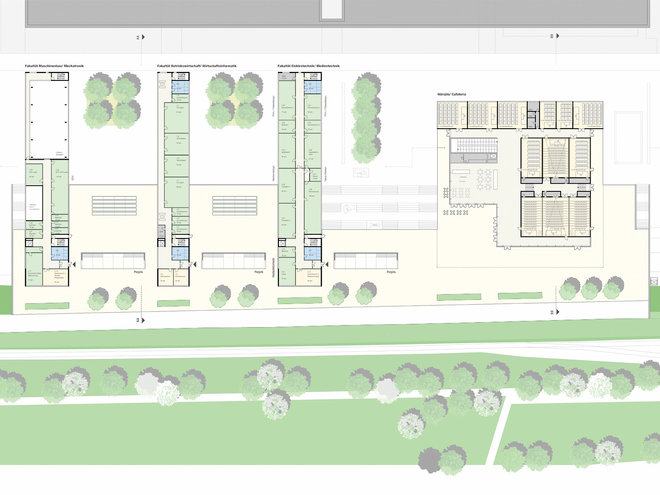Screen dimensions: 660x495
Task: Click the bicycle rack block between first two buildings
Action: coord(113,205)
